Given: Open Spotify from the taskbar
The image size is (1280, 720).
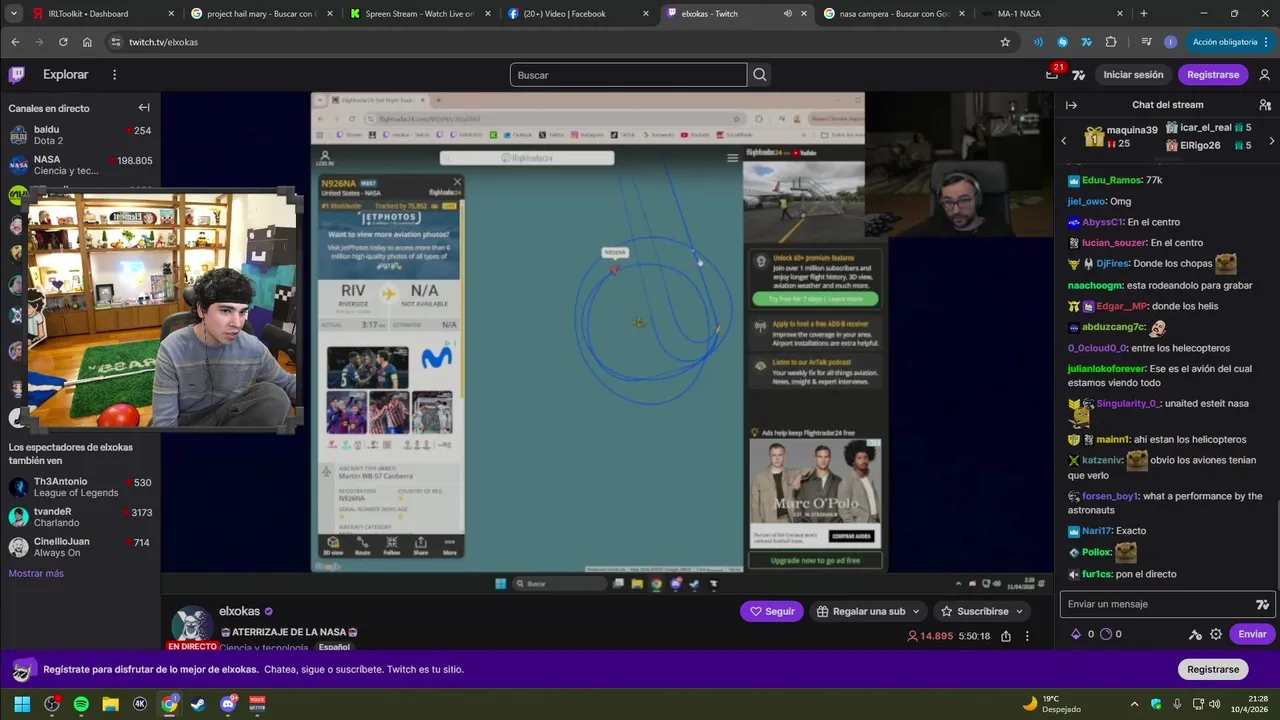Looking at the screenshot, I should point(81,704).
